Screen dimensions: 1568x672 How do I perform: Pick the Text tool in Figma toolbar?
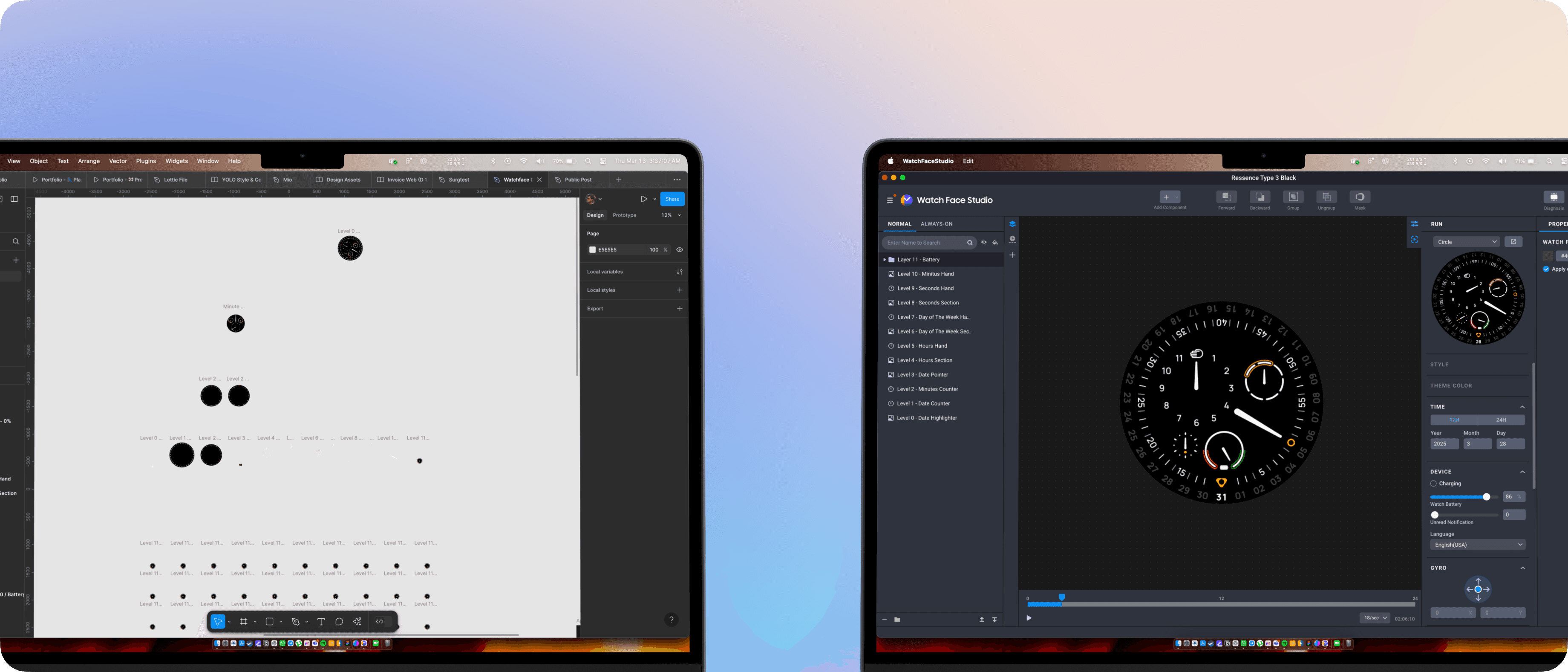321,621
